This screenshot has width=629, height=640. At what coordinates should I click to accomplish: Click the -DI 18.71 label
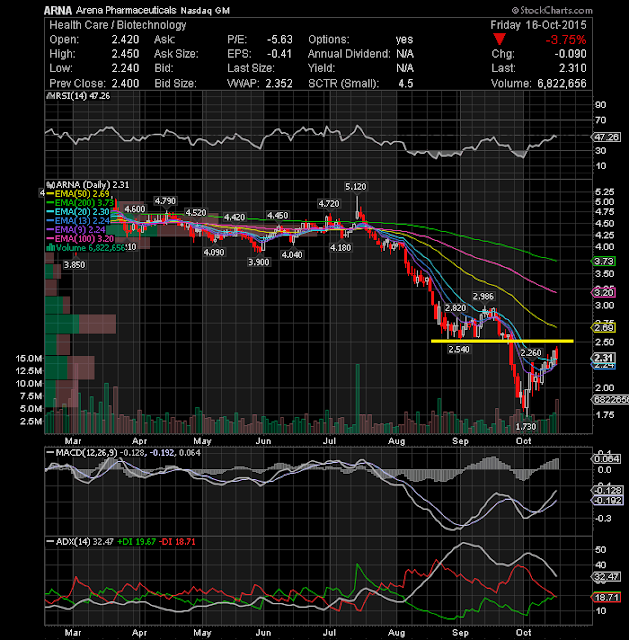[177, 542]
